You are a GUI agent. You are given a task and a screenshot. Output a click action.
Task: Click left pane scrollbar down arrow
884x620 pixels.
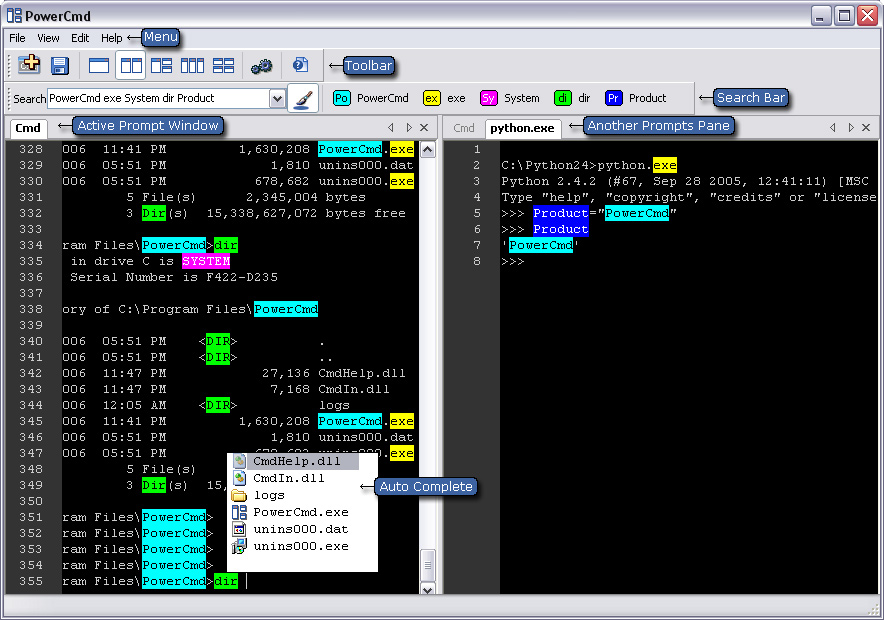click(428, 589)
